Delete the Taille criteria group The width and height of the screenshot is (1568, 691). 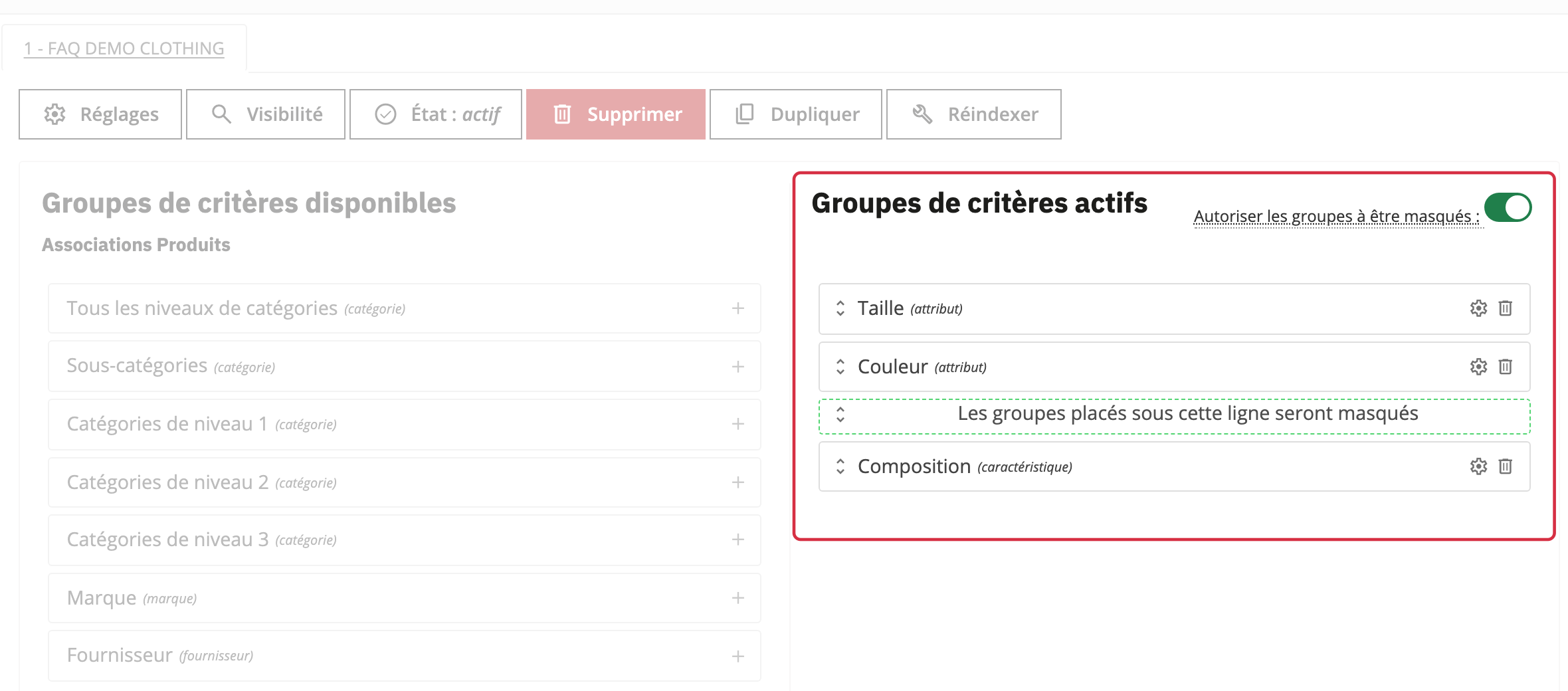1506,308
